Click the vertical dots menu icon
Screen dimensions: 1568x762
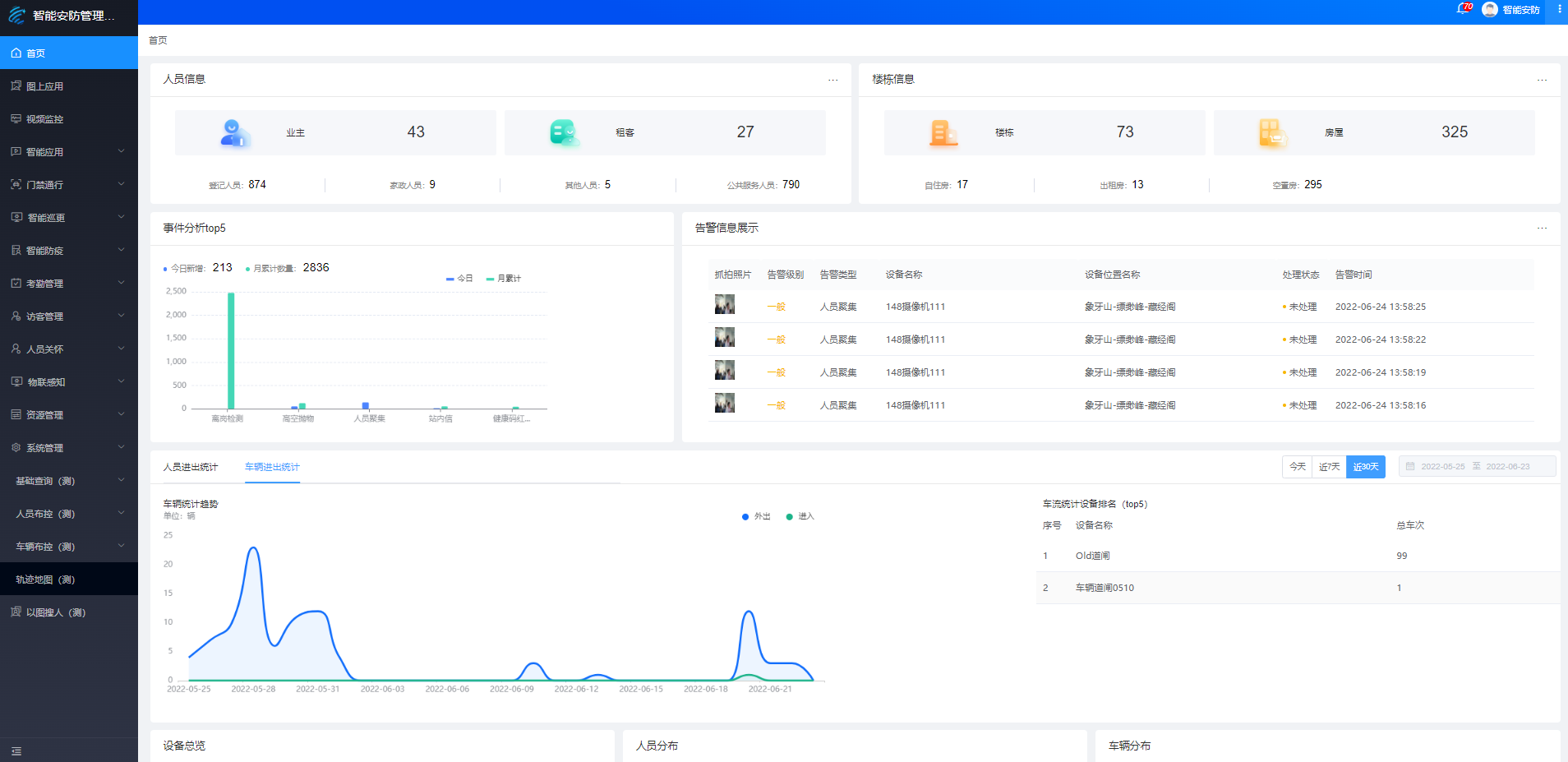[x=1559, y=9]
